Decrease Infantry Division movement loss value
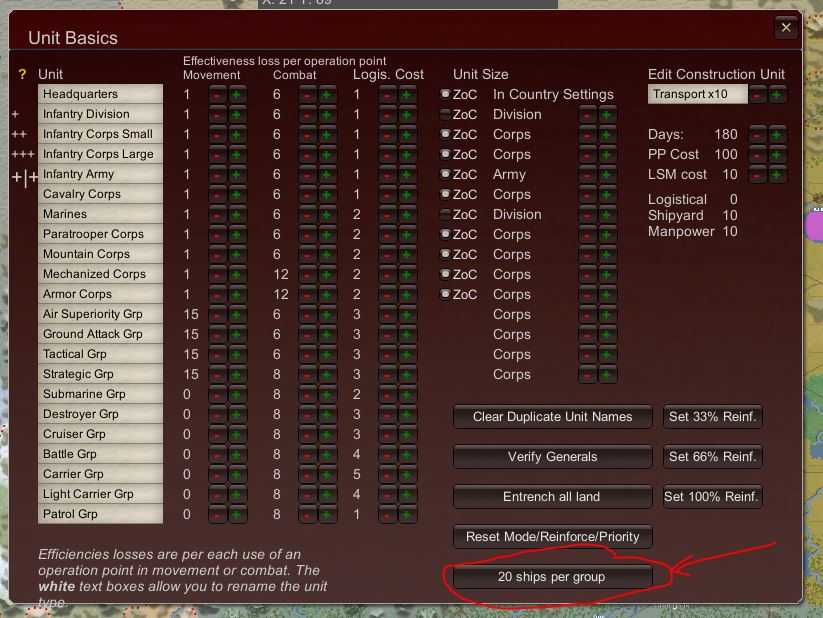Screen dimensions: 823x618 click(x=217, y=115)
